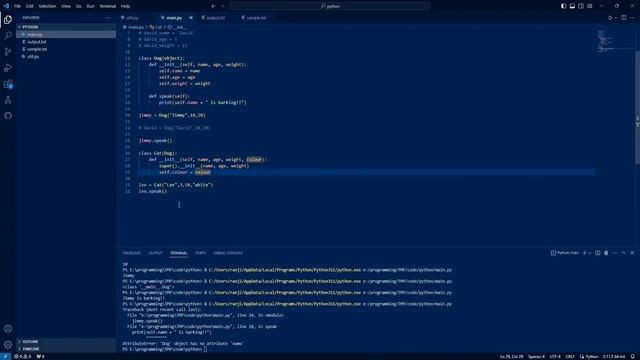Viewport: 640px width, 360px height.
Task: Open the Go menu
Action: pyautogui.click(x=78, y=6)
